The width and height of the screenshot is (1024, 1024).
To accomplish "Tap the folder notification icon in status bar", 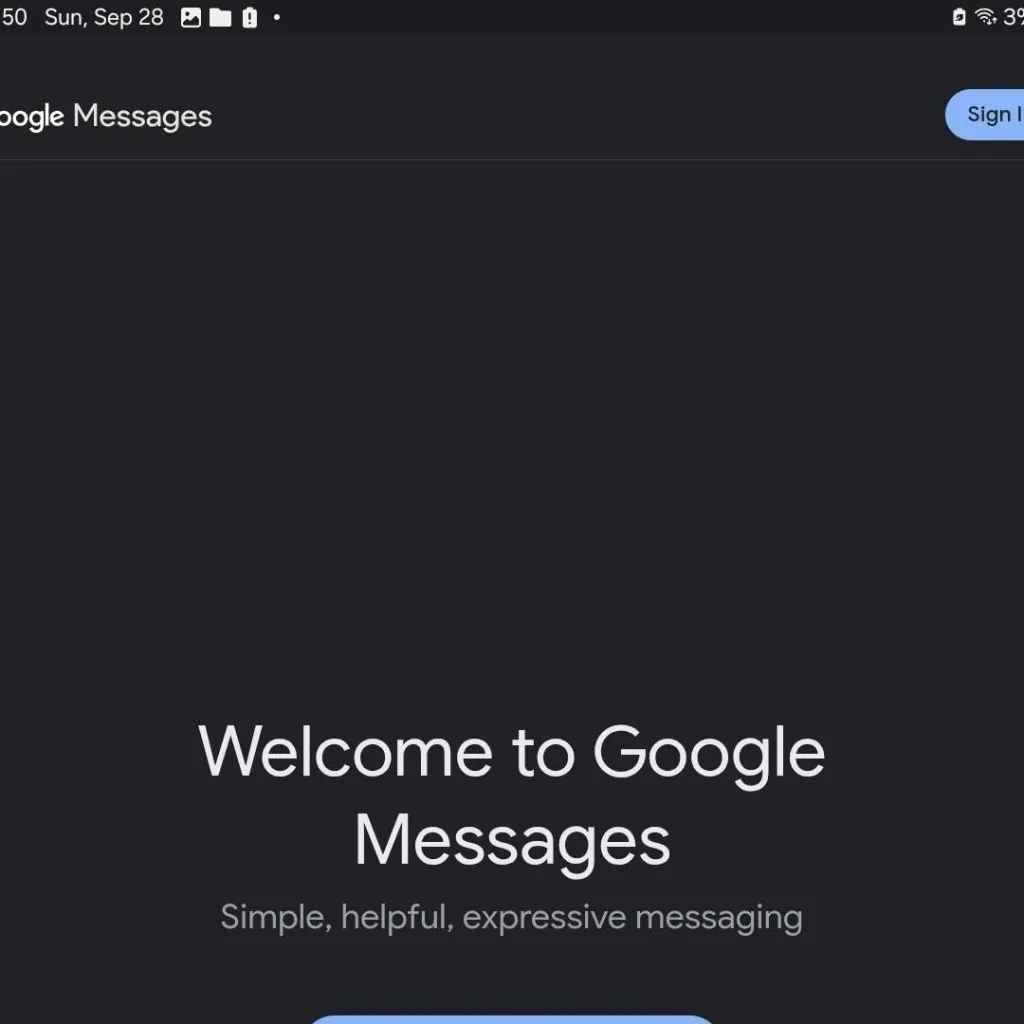I will [220, 18].
